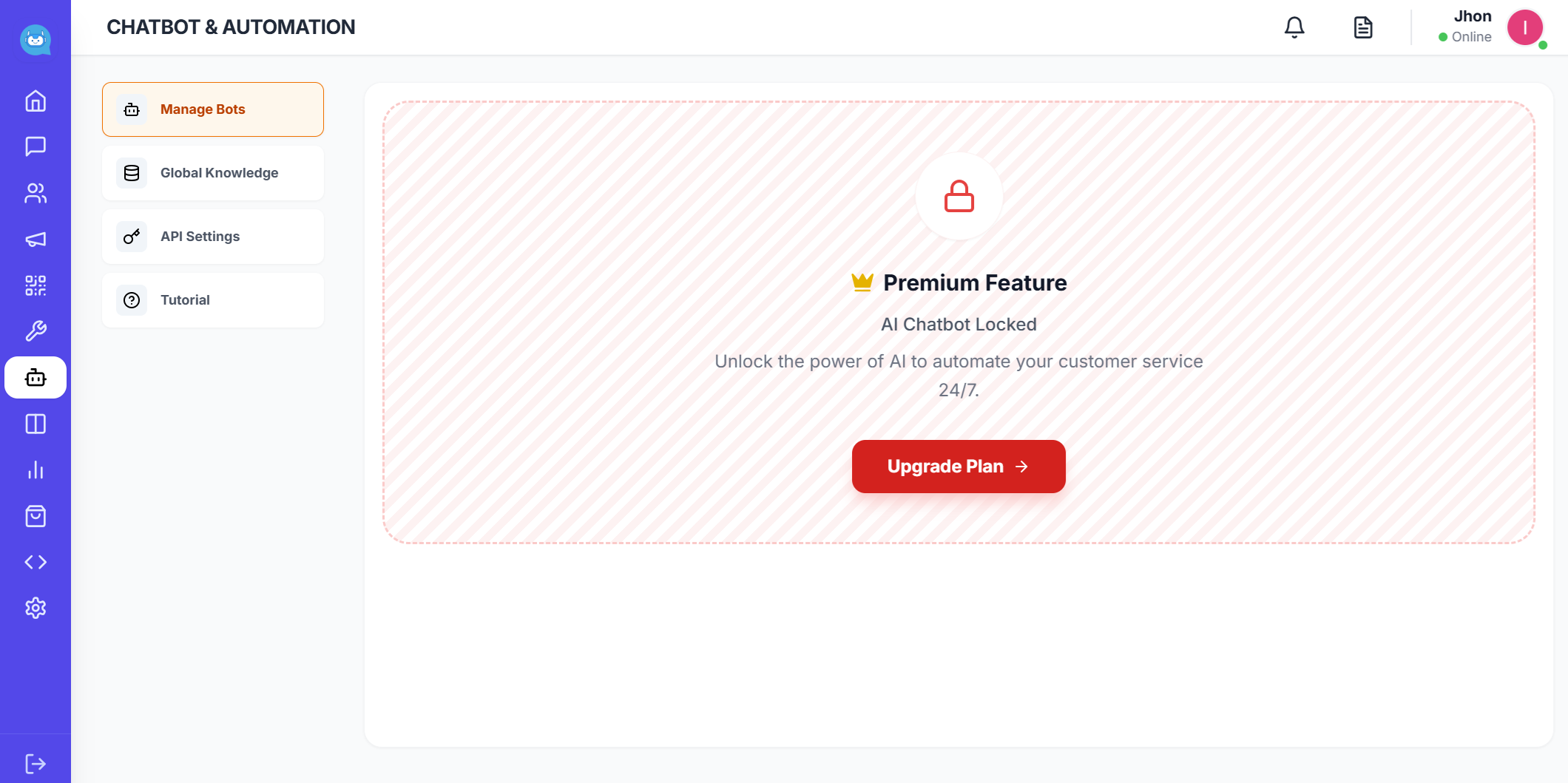Viewport: 1568px width, 783px height.
Task: Open the kanban board section
Action: pos(35,424)
